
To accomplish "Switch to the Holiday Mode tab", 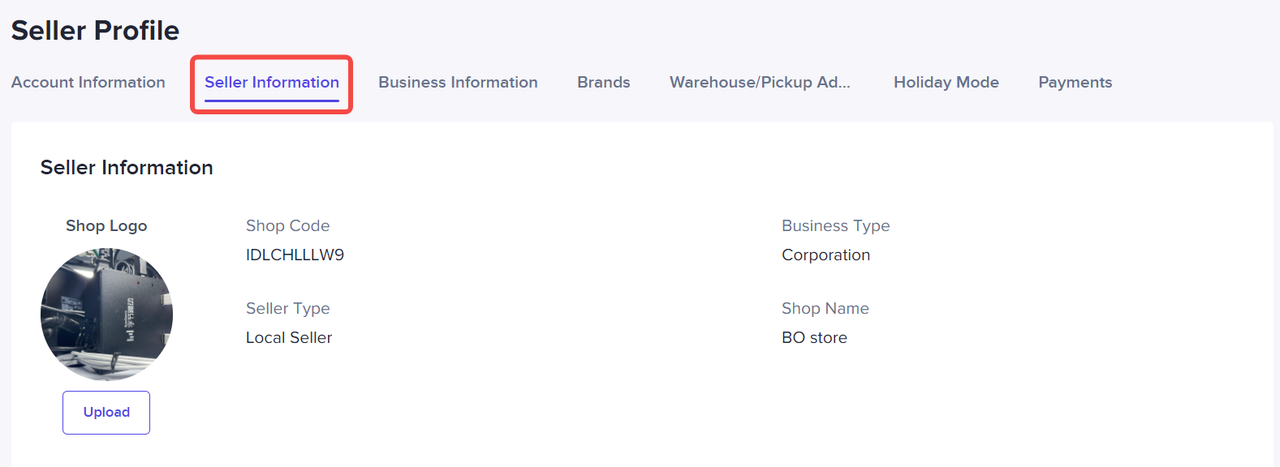I will click(x=946, y=82).
